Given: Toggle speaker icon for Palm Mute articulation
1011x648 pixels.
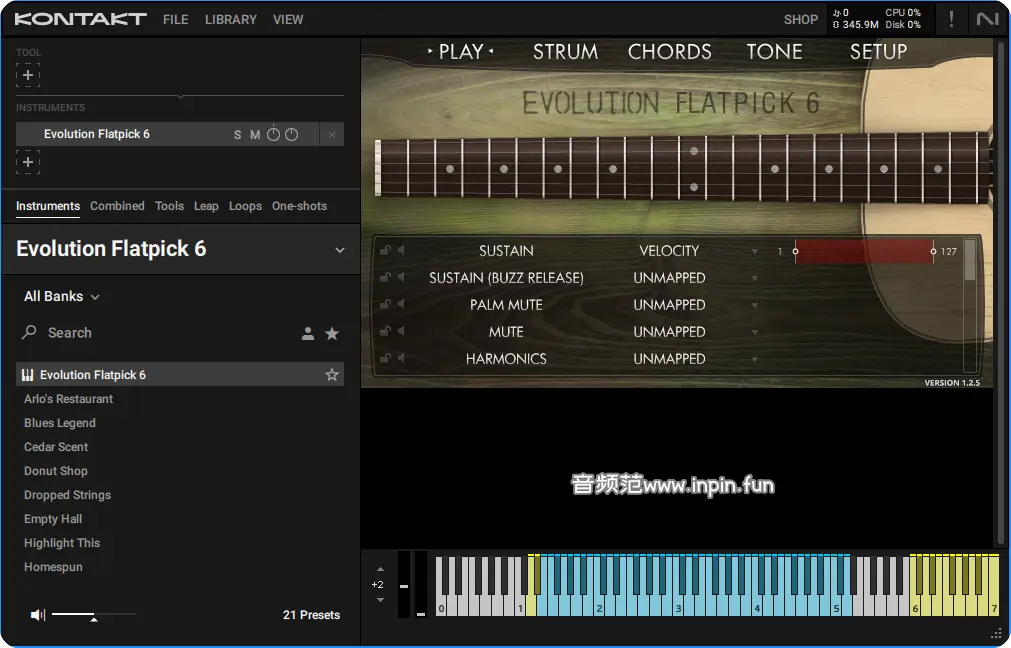Looking at the screenshot, I should coord(400,305).
